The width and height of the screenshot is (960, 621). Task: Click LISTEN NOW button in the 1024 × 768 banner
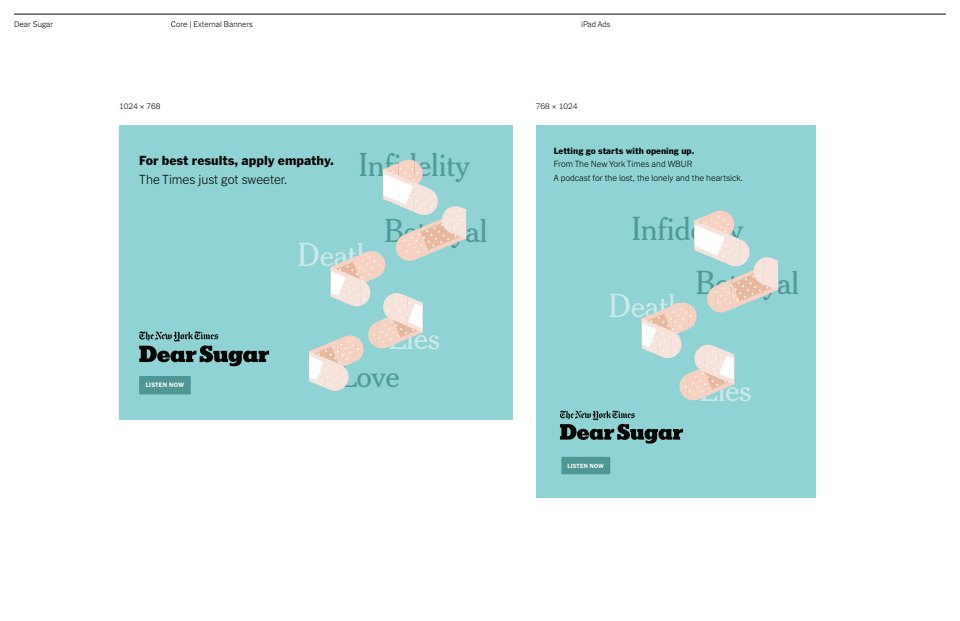tap(165, 385)
